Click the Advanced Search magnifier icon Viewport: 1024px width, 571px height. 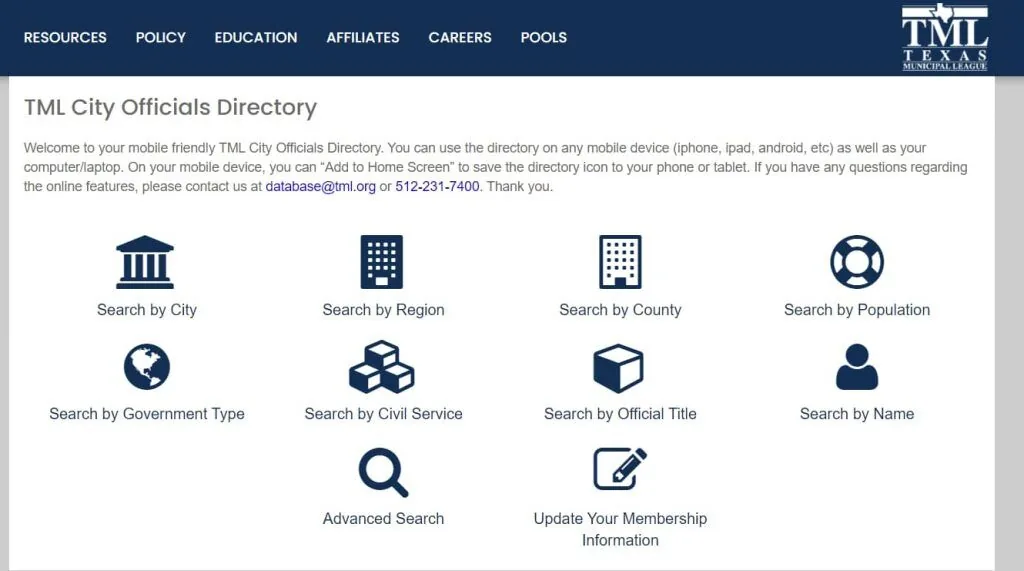[383, 472]
